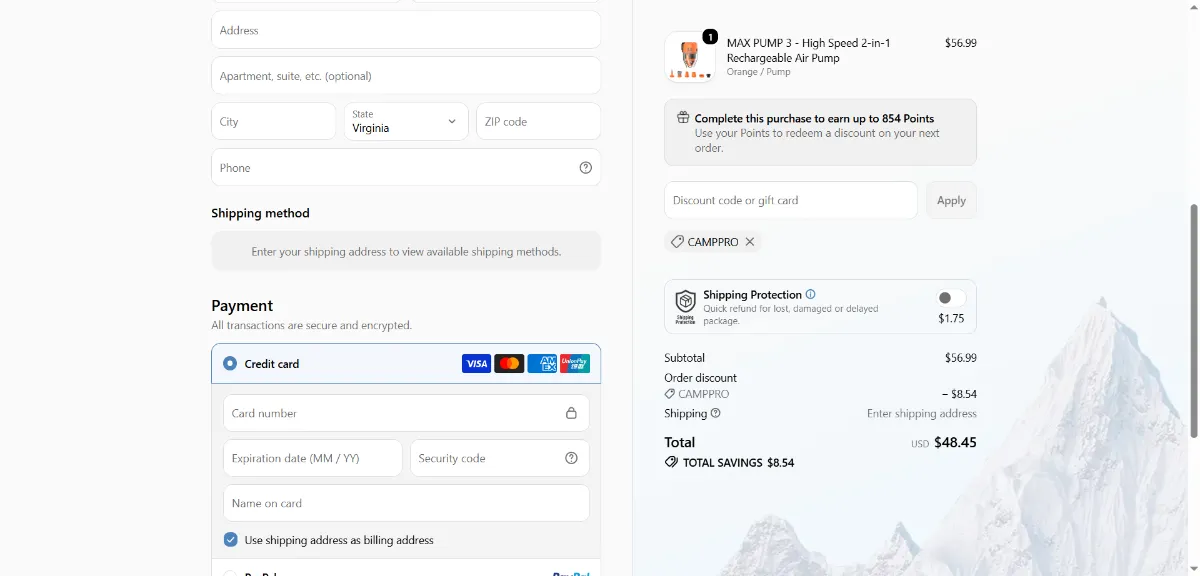Click the TOTAL SAVINGS $8.54 text
Image resolution: width=1200 pixels, height=576 pixels.
[x=738, y=463]
